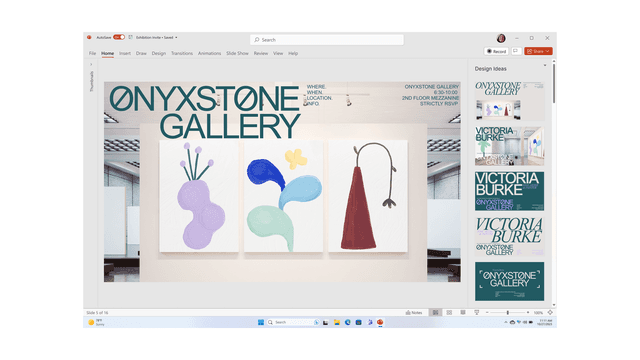This screenshot has width=640, height=360.
Task: Select the blue and green shapes artwork
Action: 283,196
